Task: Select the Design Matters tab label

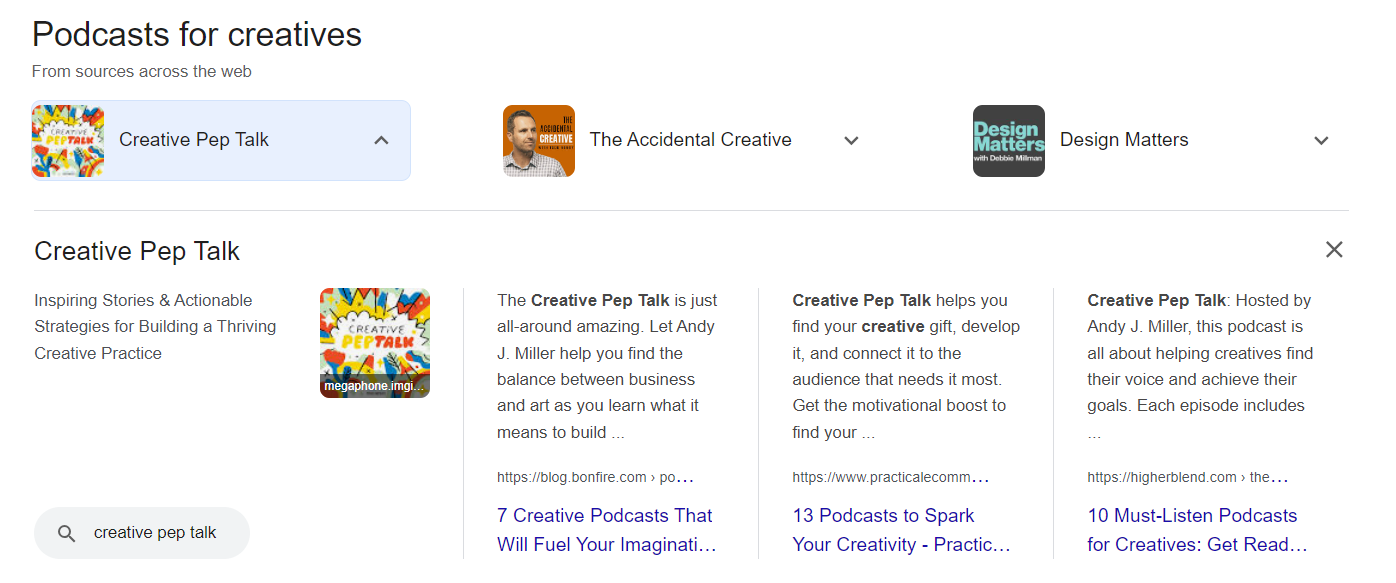Action: (1124, 140)
